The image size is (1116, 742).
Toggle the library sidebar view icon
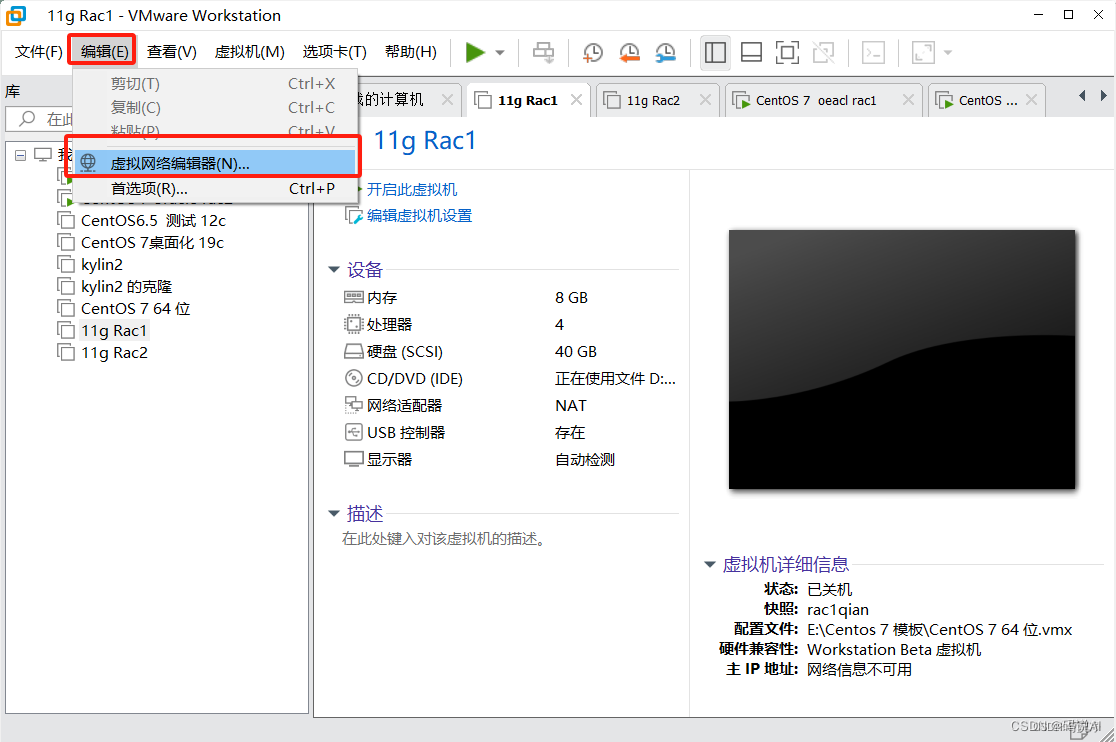(x=715, y=53)
